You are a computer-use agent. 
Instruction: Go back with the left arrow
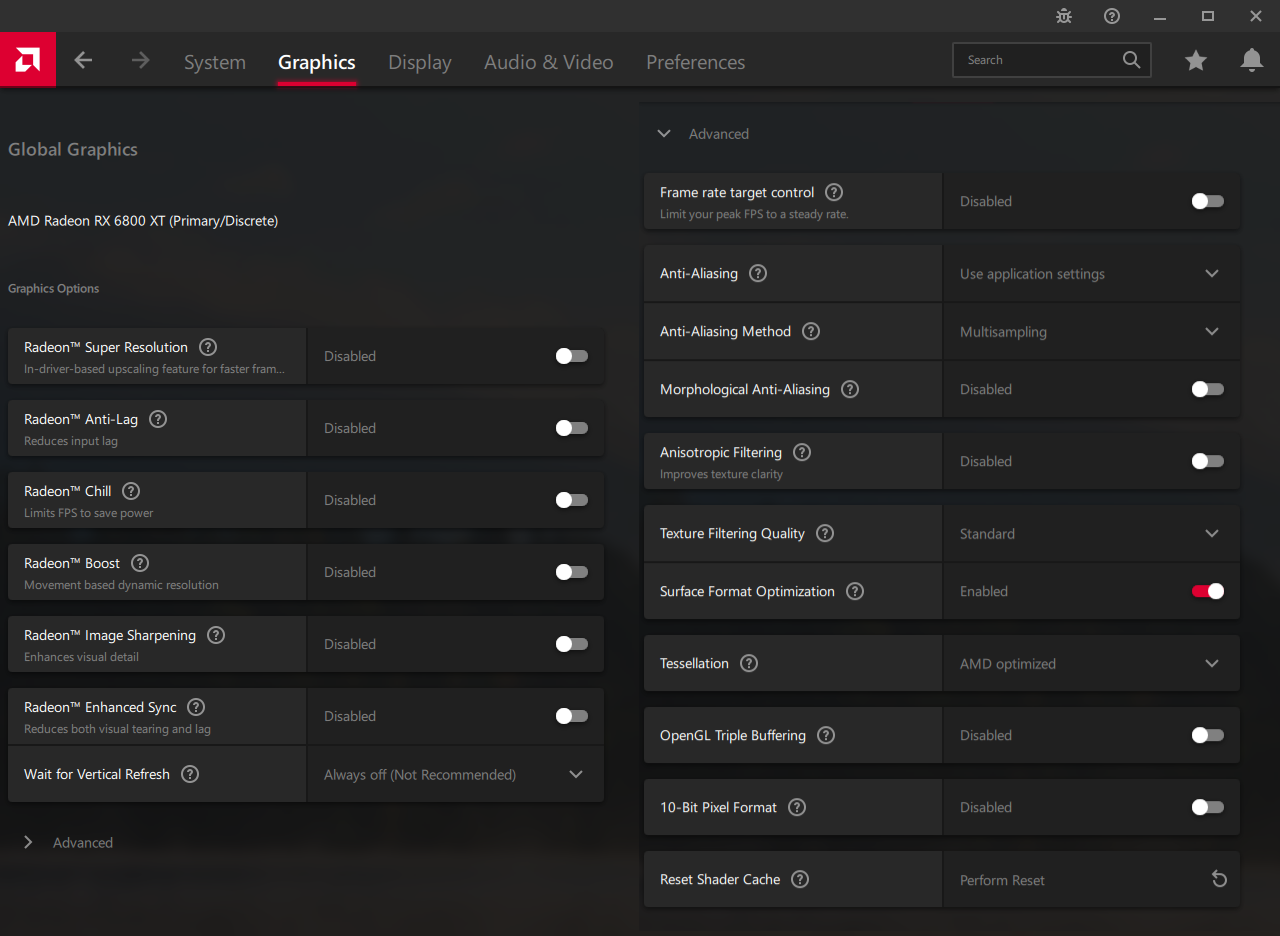[83, 60]
